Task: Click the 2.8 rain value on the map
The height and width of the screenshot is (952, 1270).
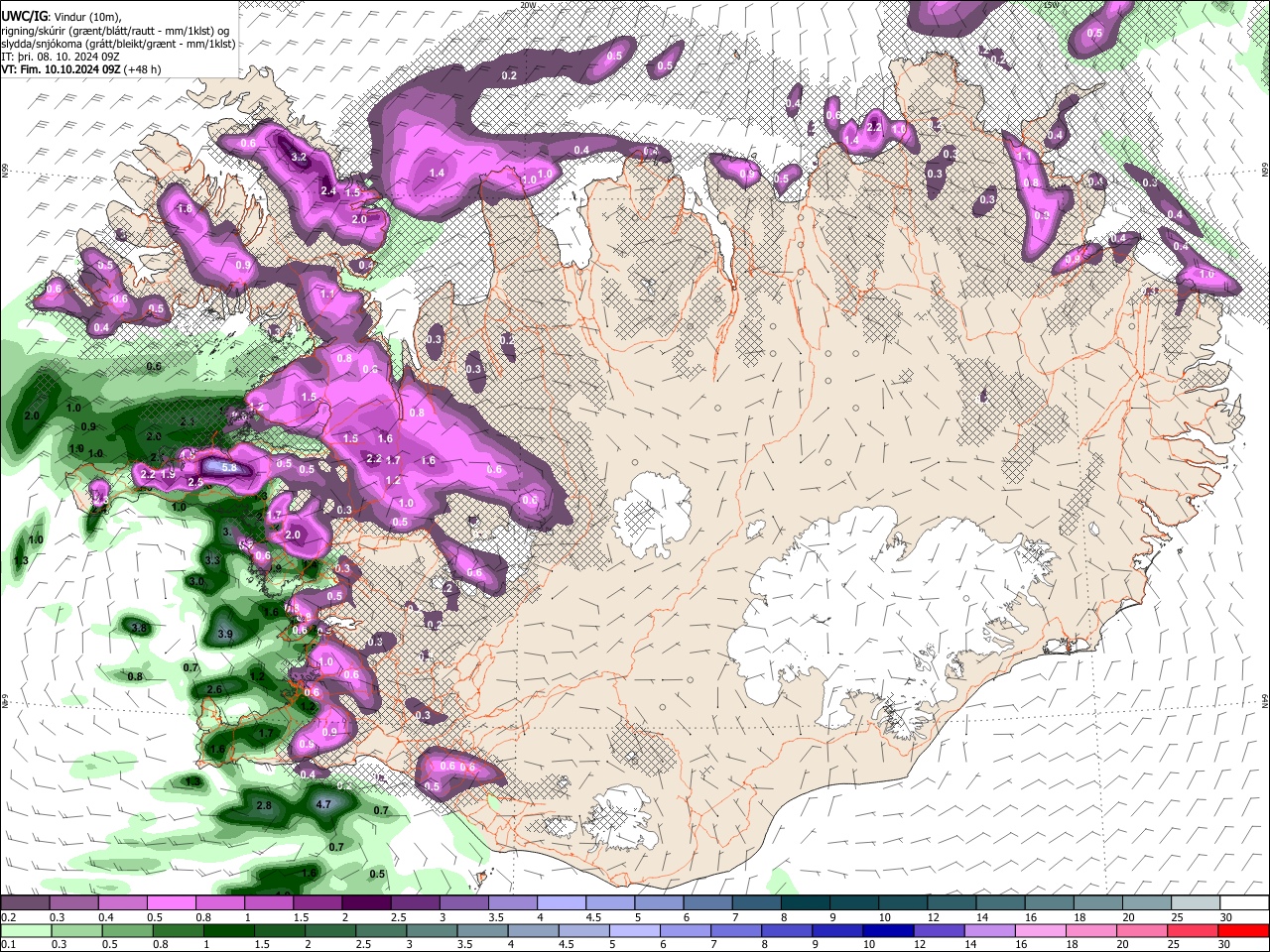Action: [x=264, y=806]
